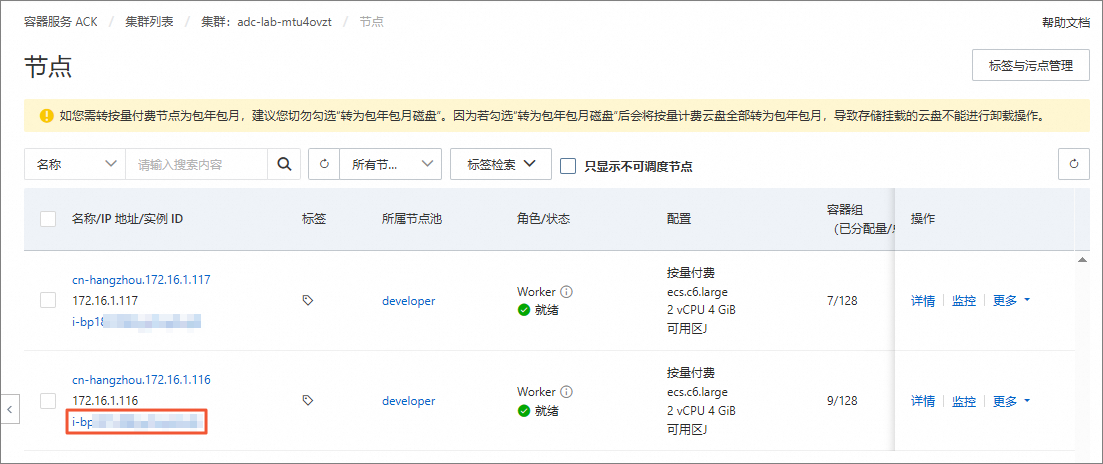Click the IP text 172.16.1.116
1103x464 pixels.
click(105, 400)
